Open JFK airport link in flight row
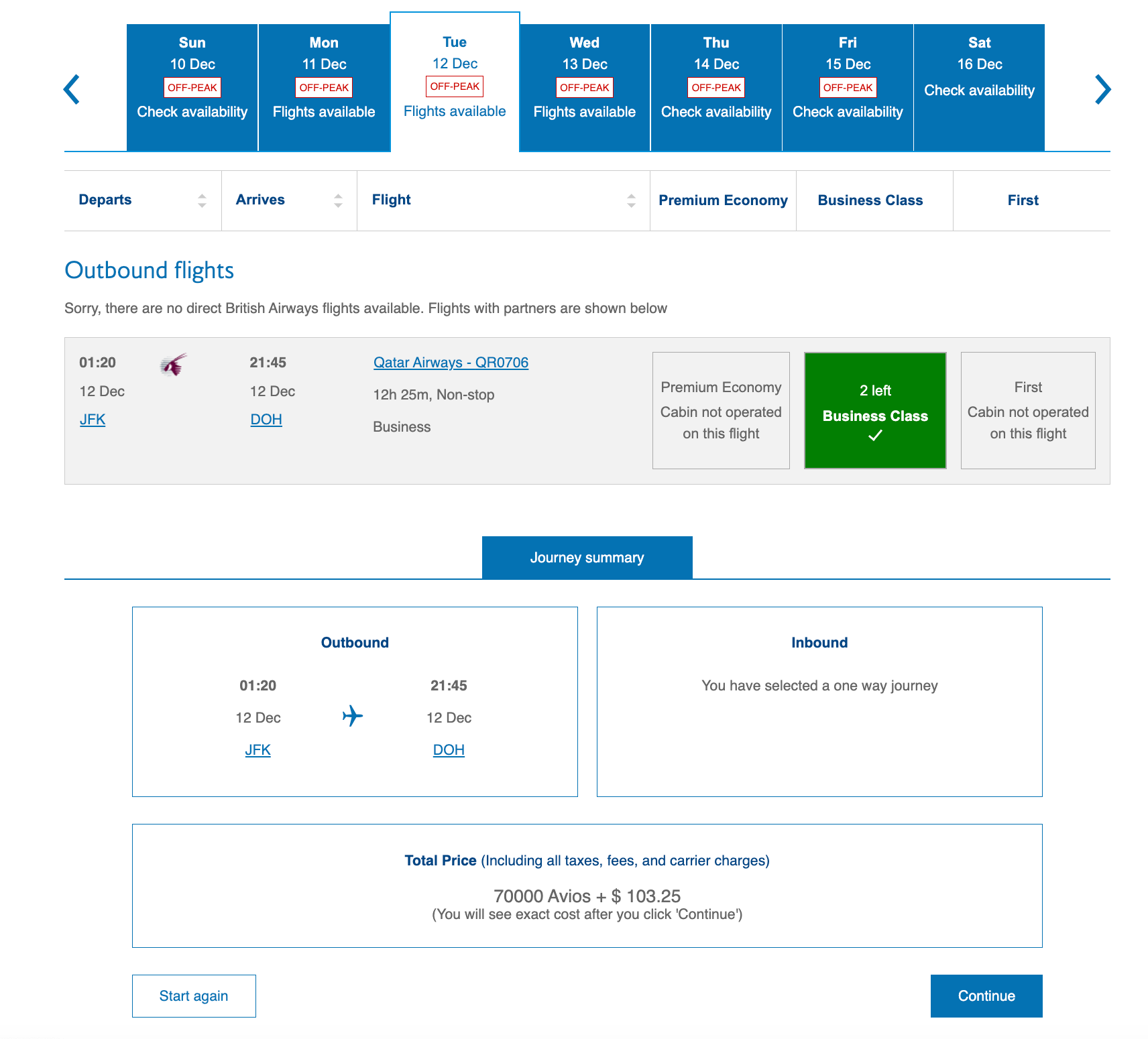Screen dimensions: 1148x1039 click(93, 420)
